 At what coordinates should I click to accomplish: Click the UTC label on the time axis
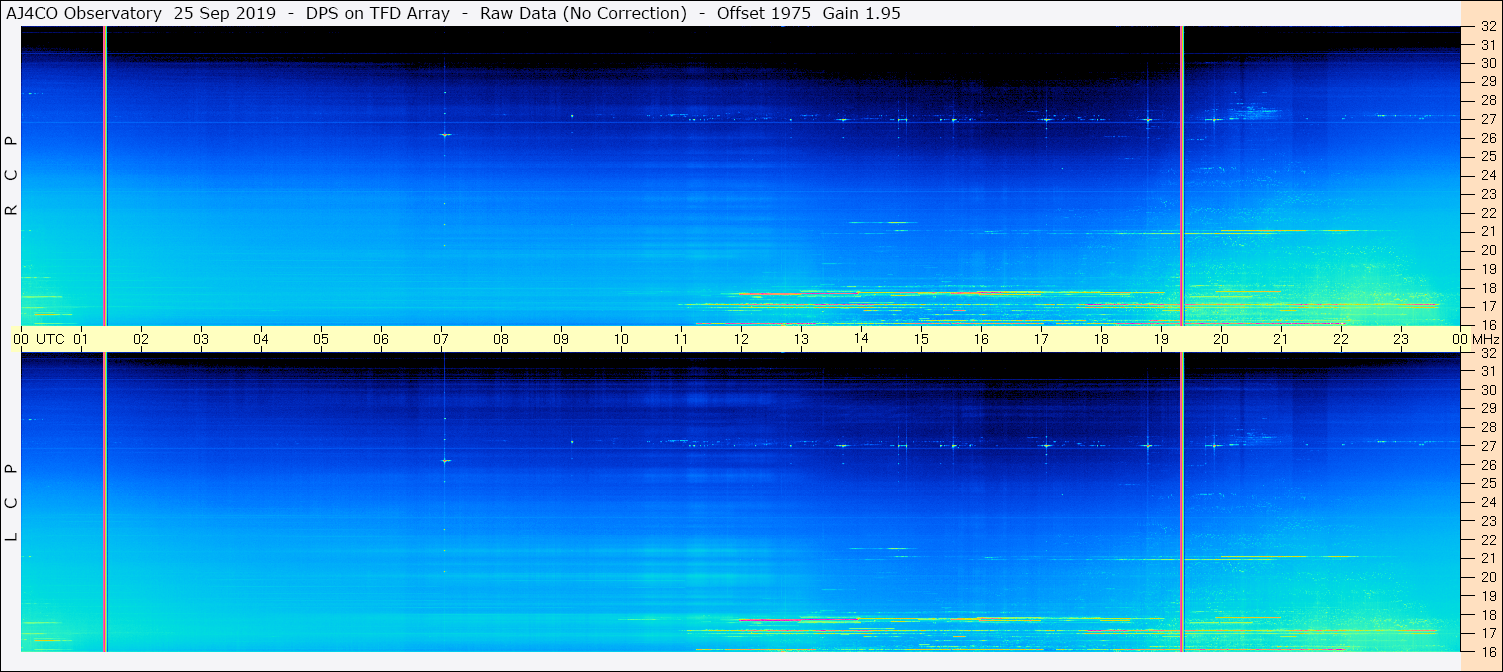point(50,339)
